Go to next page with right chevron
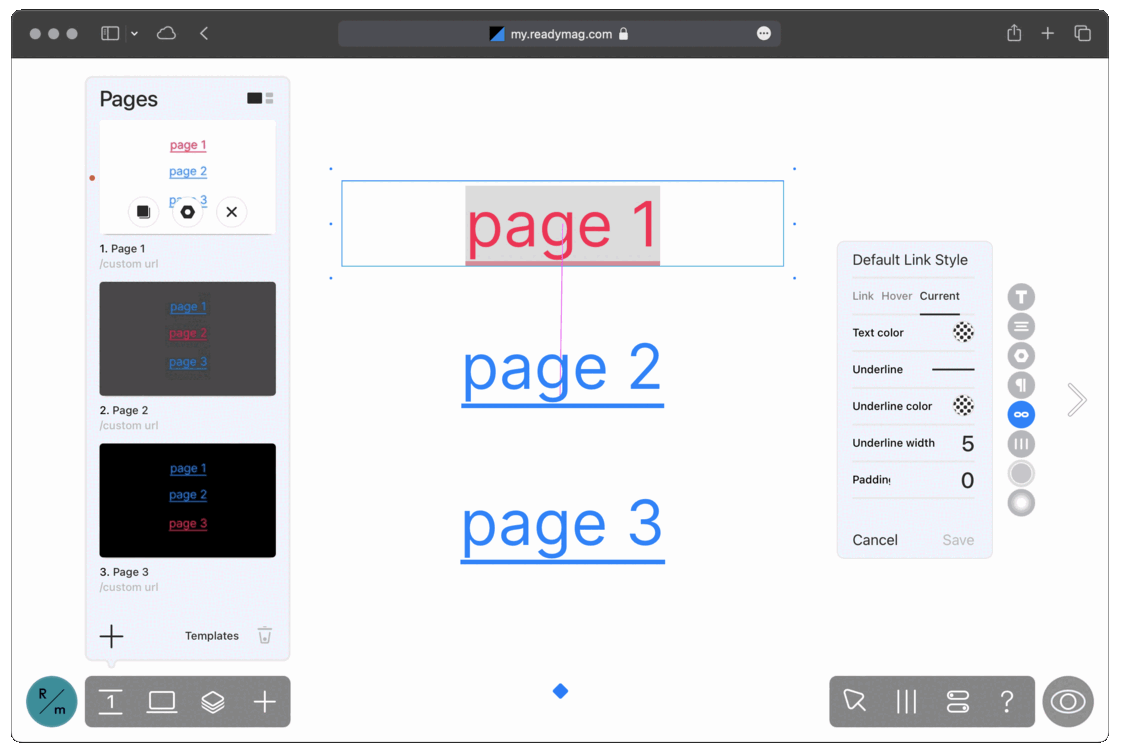Viewport: 1122px width, 743px height. click(1077, 399)
